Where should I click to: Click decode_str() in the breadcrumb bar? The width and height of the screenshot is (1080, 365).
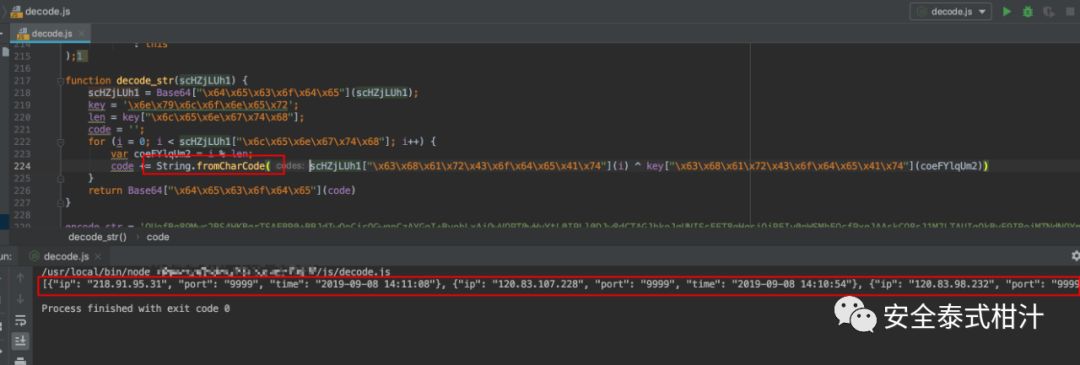click(x=97, y=237)
